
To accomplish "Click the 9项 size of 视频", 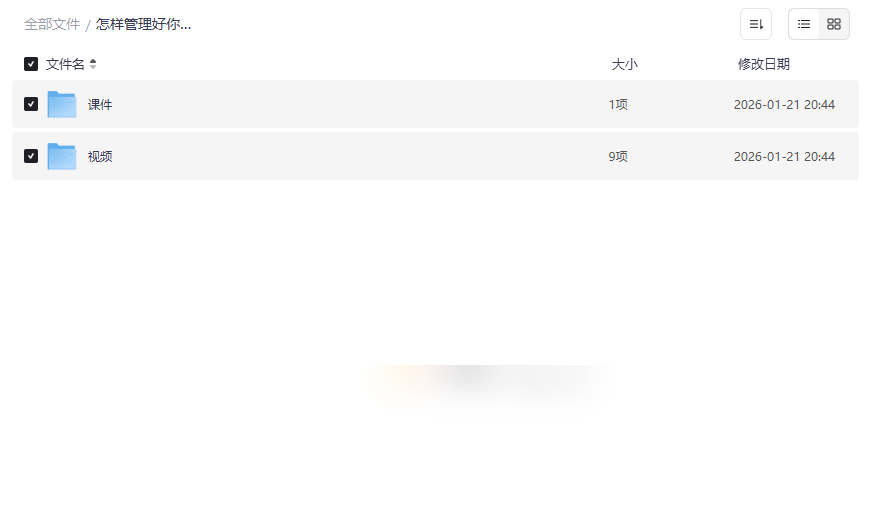I will pos(618,156).
